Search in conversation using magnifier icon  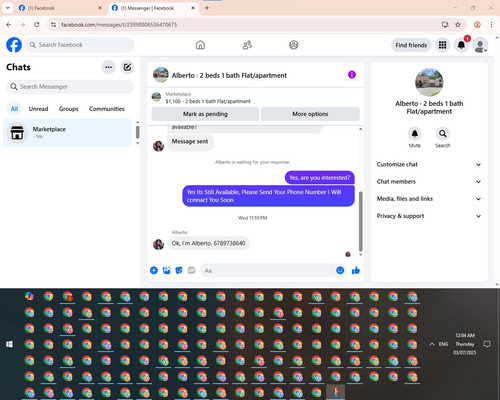[x=443, y=134]
